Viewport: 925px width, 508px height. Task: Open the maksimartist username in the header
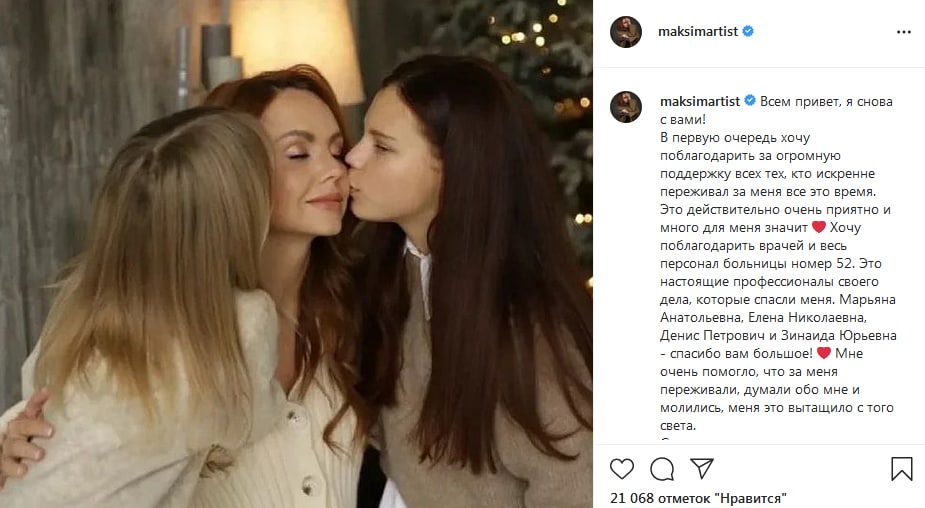coord(698,31)
